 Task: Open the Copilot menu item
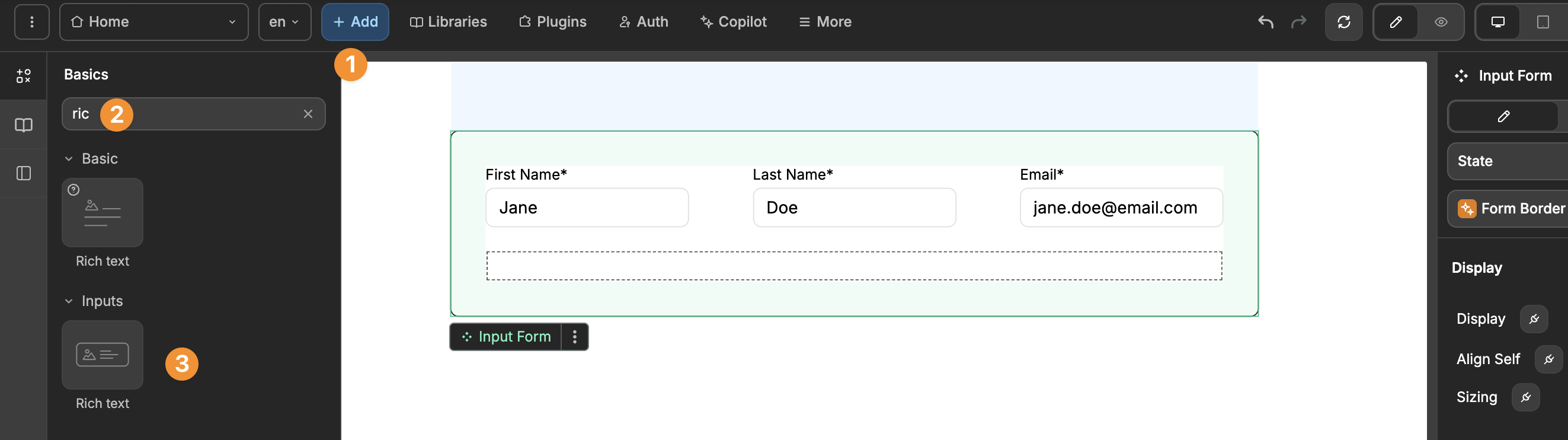click(x=733, y=22)
